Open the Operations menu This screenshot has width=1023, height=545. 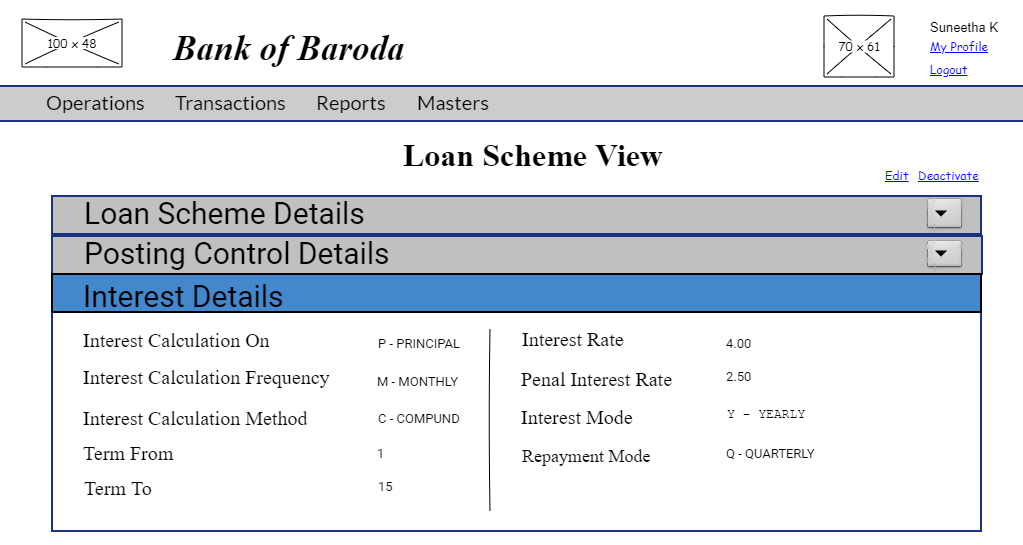point(95,103)
